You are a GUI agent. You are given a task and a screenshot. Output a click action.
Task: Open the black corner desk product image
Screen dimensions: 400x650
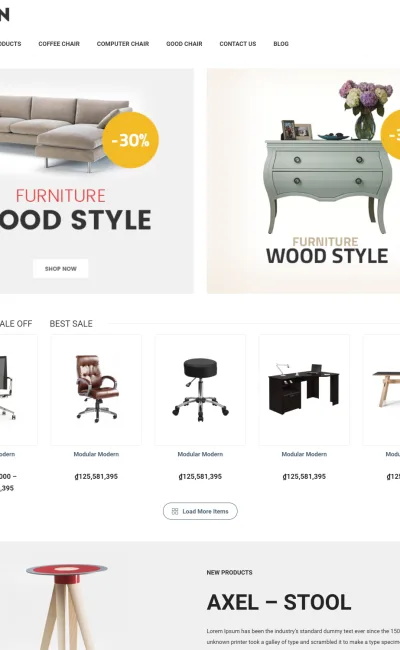coord(304,390)
